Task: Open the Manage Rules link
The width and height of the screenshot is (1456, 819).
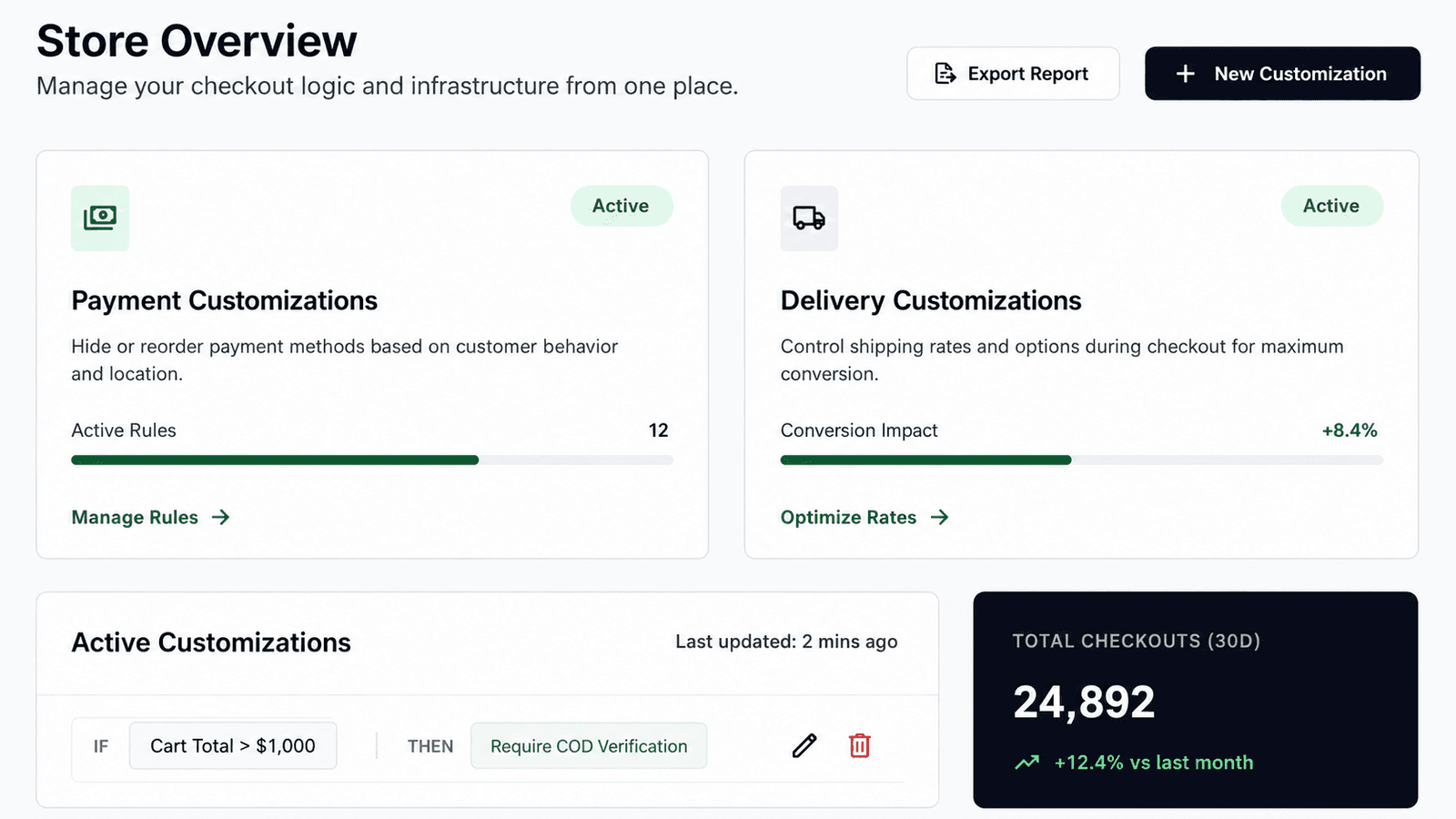Action: coord(135,517)
